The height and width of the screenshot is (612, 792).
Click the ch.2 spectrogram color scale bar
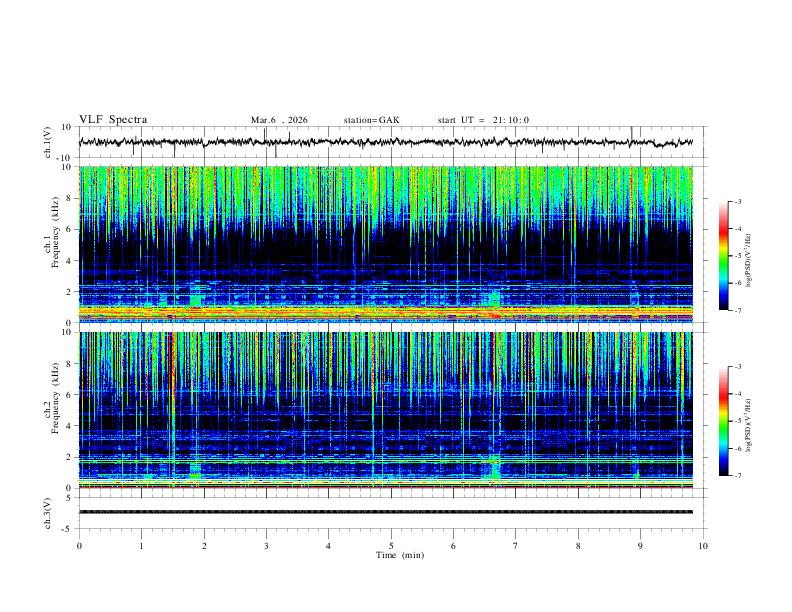723,421
